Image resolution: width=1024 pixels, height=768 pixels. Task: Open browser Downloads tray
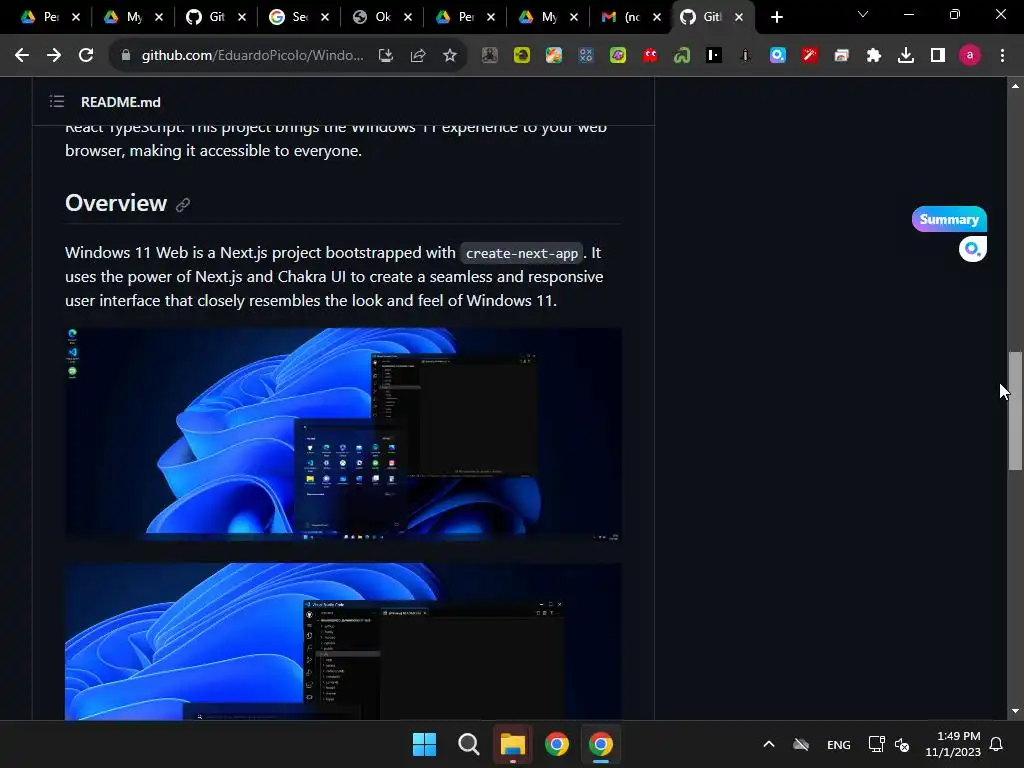[x=906, y=56]
